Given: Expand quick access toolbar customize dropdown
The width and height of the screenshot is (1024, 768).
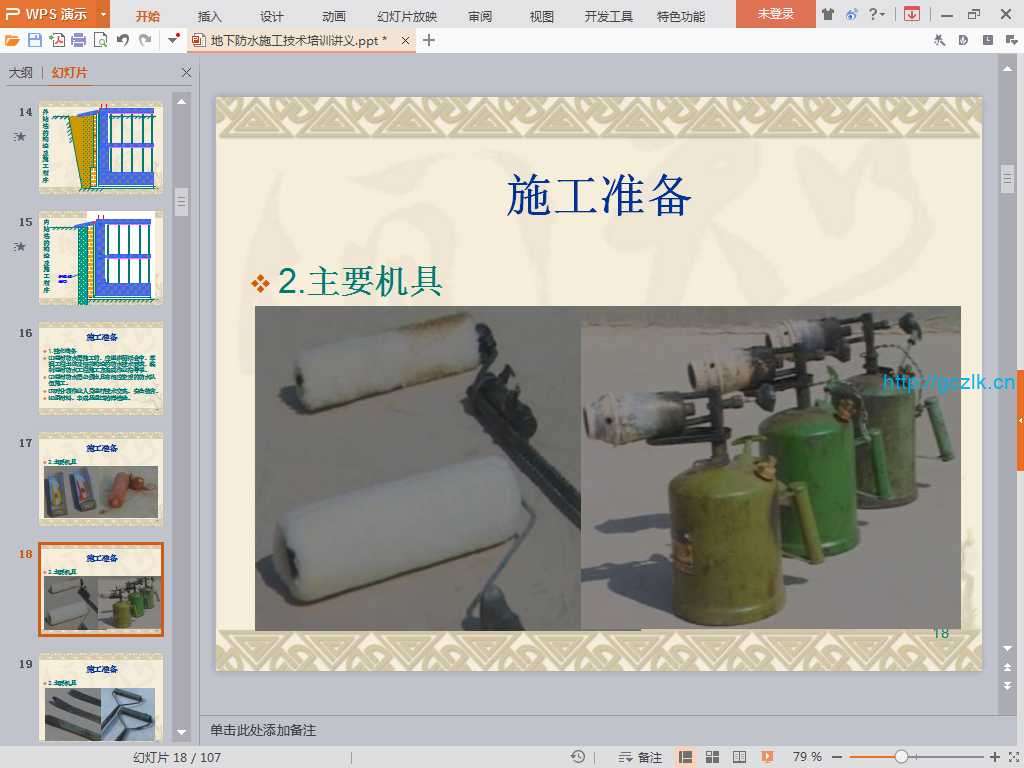Looking at the screenshot, I should pos(174,40).
